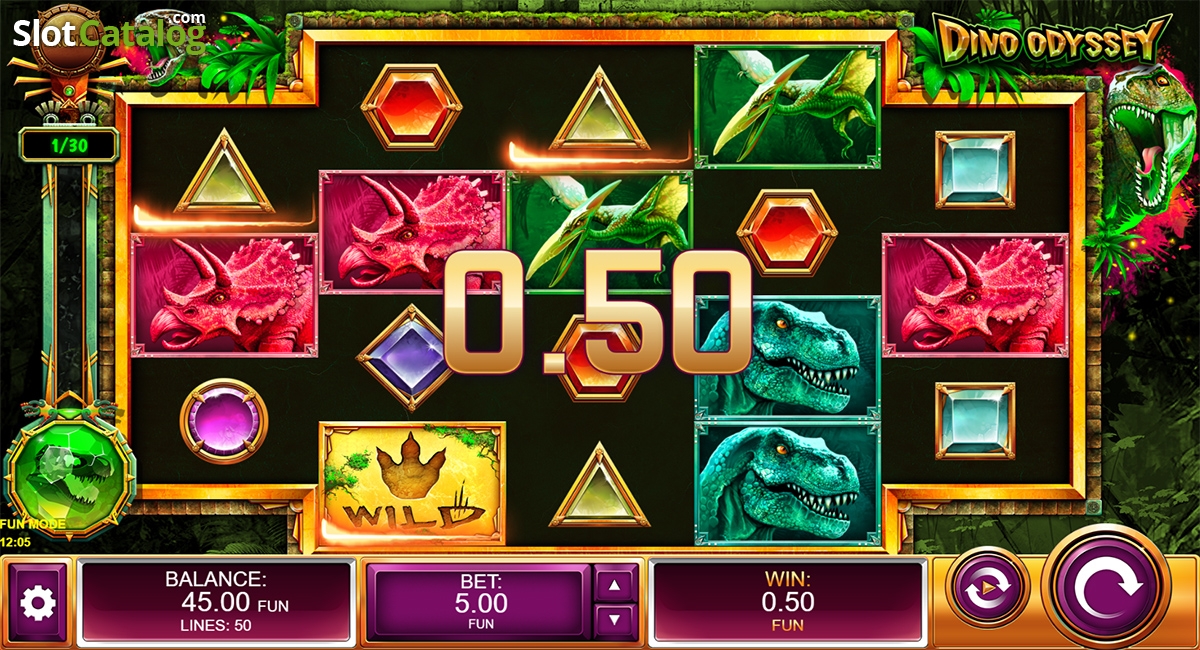
Task: Click the golden WILD footprint symbol
Action: tap(412, 483)
